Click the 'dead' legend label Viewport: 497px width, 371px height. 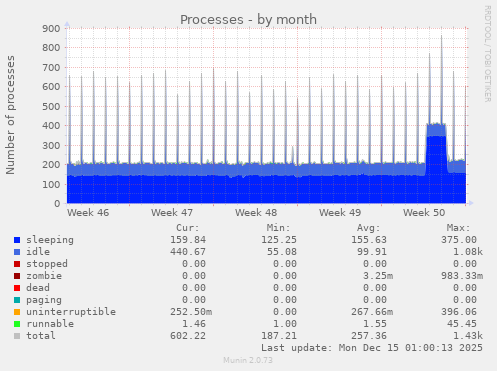pyautogui.click(x=38, y=288)
